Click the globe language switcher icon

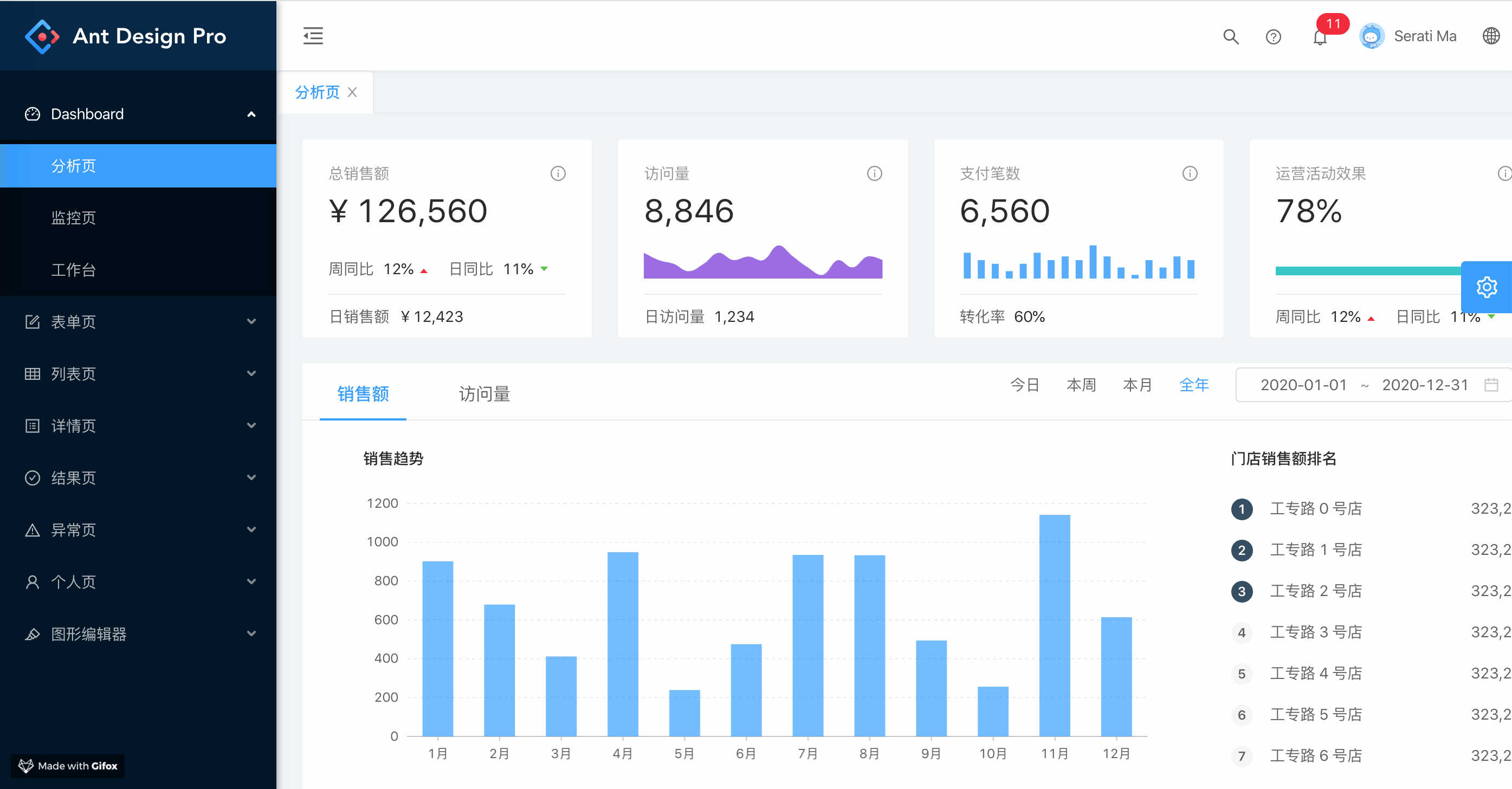tap(1491, 36)
